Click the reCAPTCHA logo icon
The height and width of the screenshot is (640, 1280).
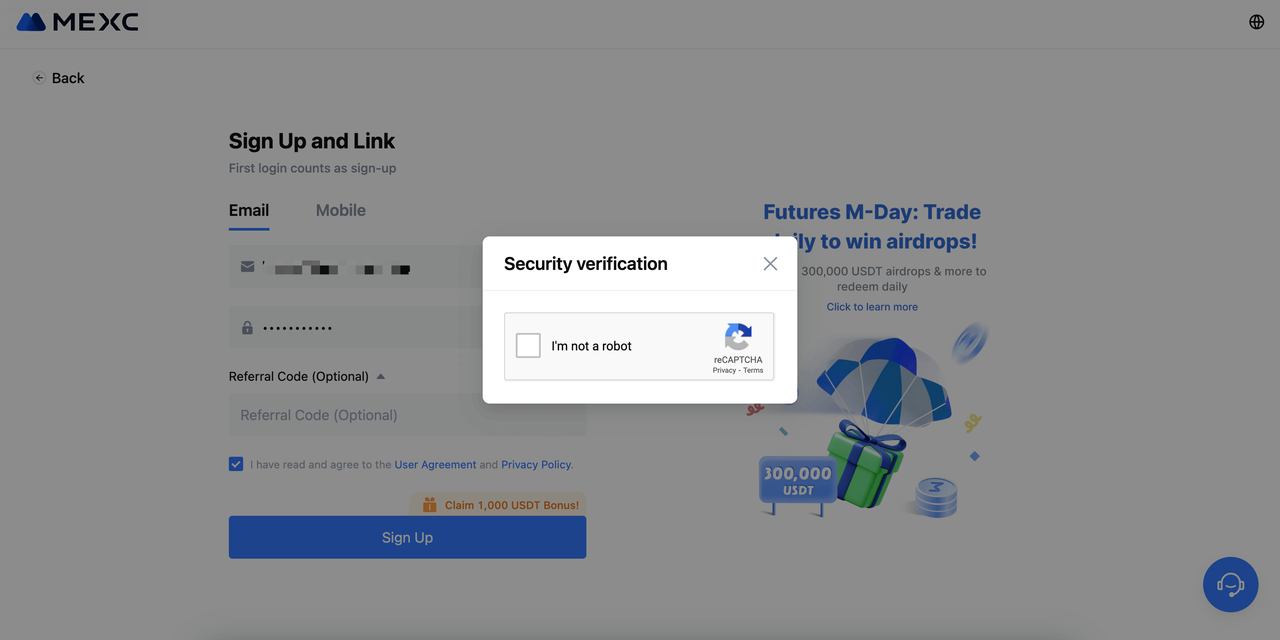(x=738, y=337)
